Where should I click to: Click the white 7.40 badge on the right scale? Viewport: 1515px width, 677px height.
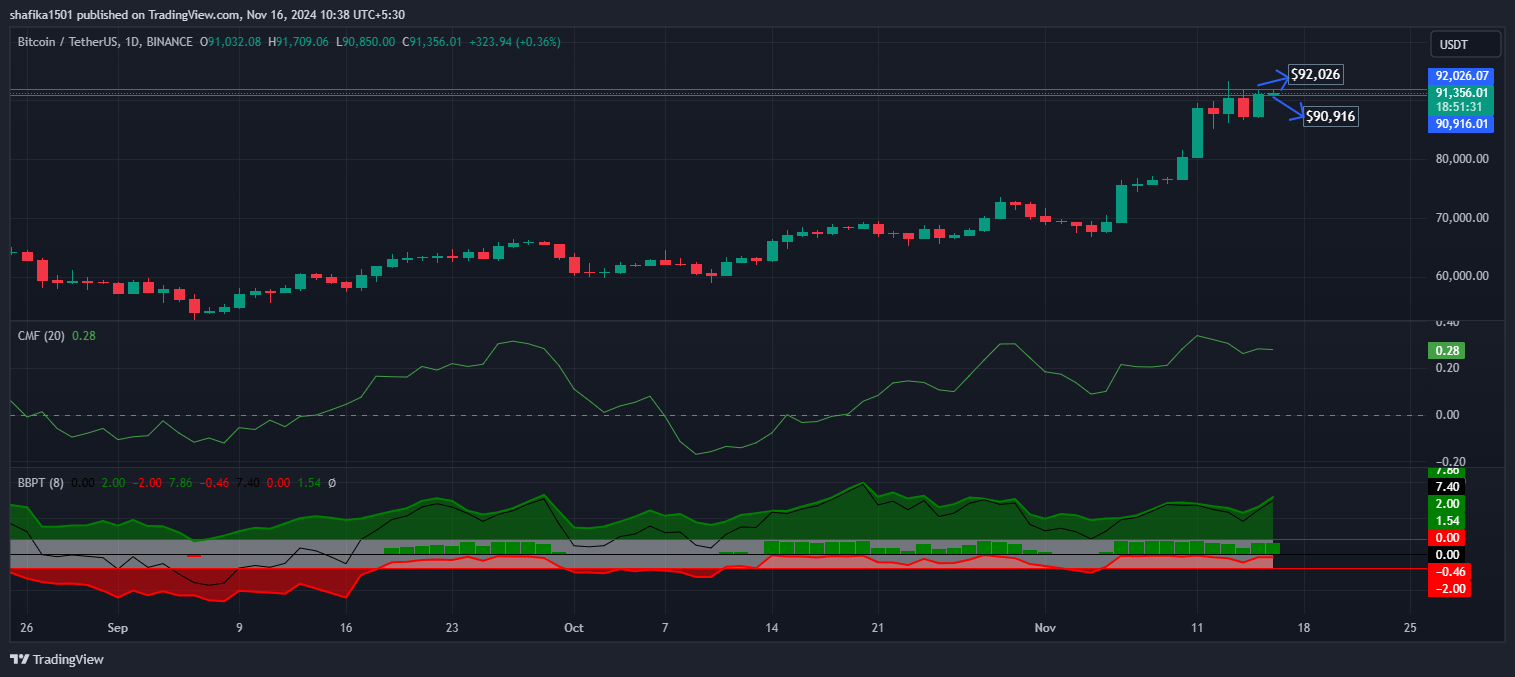(1447, 486)
